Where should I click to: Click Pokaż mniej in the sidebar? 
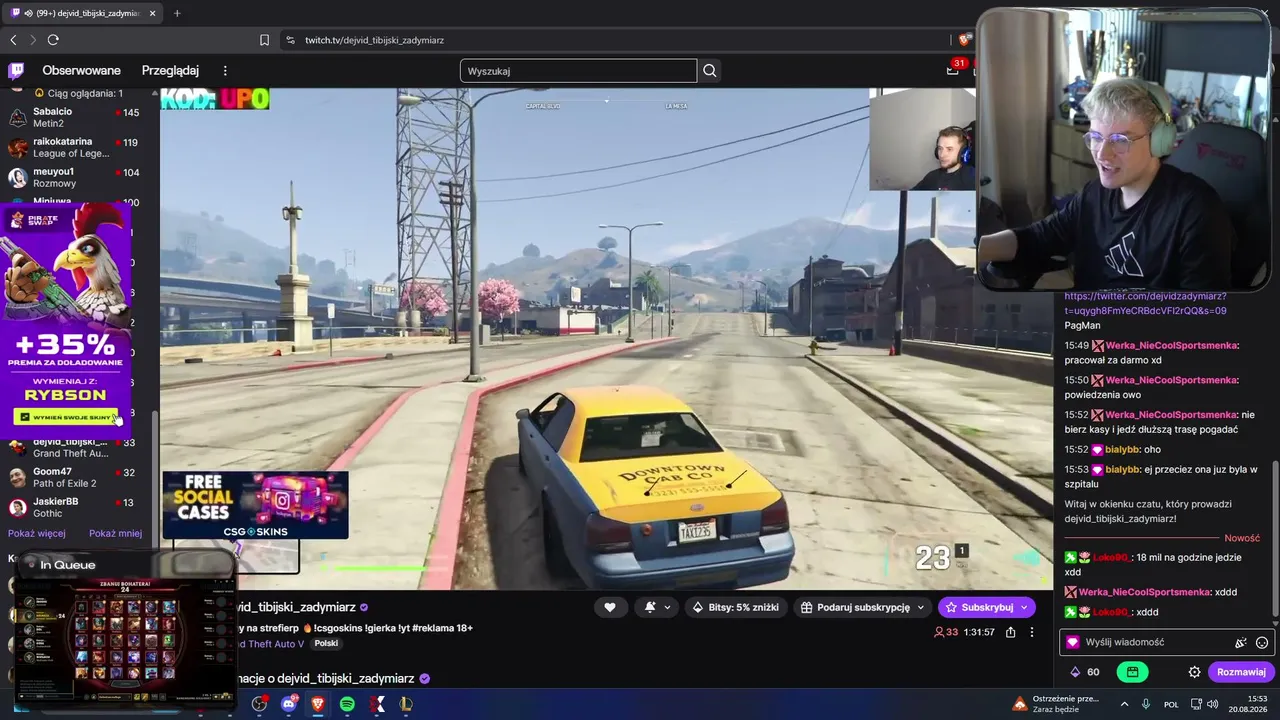pyautogui.click(x=115, y=533)
